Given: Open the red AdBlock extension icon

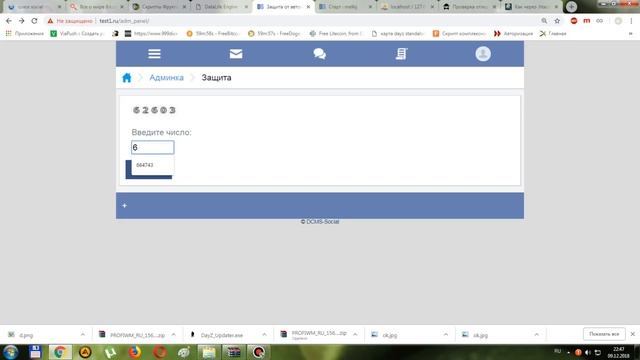Looking at the screenshot, I should 574,21.
